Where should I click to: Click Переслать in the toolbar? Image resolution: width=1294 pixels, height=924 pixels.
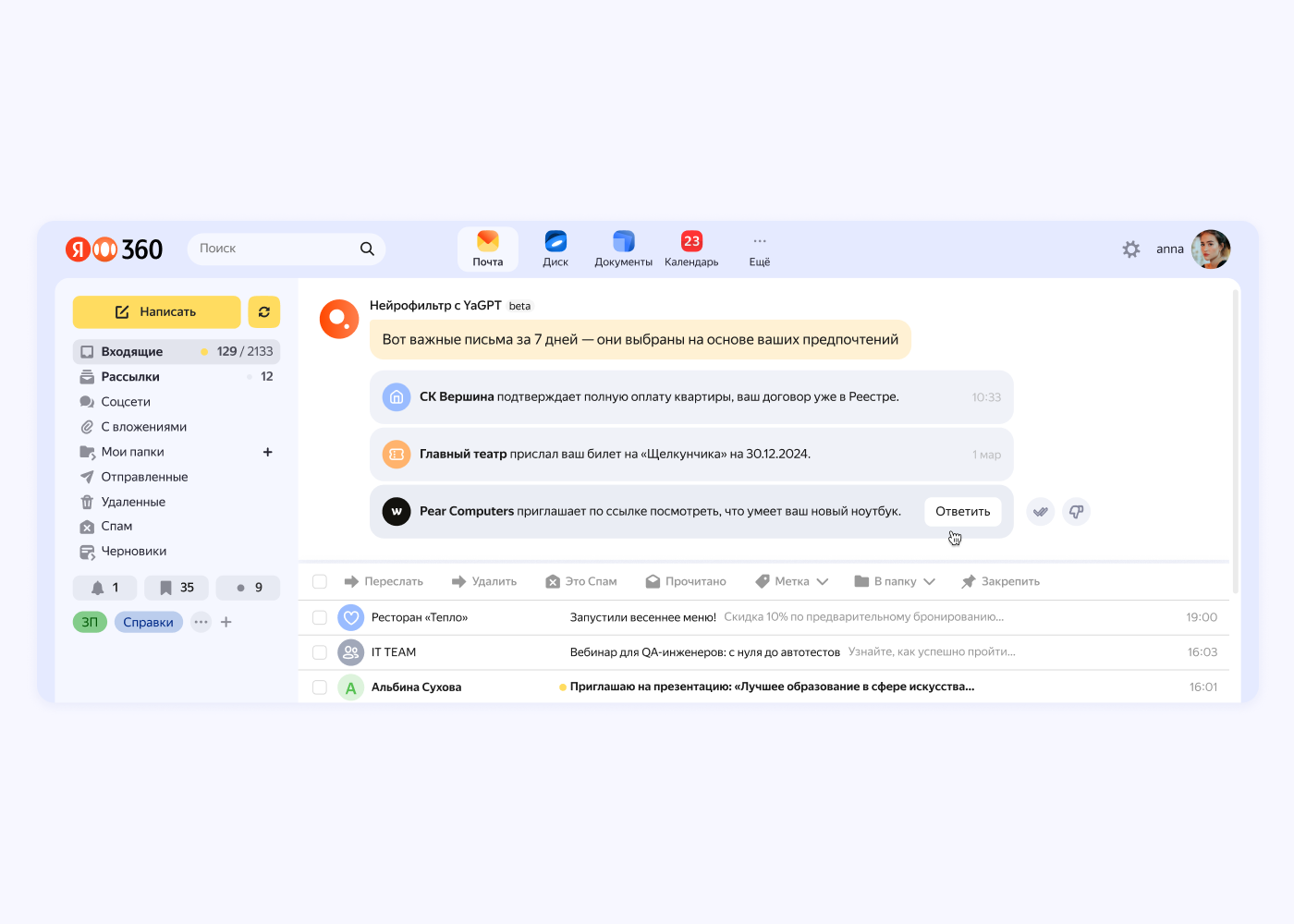(384, 581)
